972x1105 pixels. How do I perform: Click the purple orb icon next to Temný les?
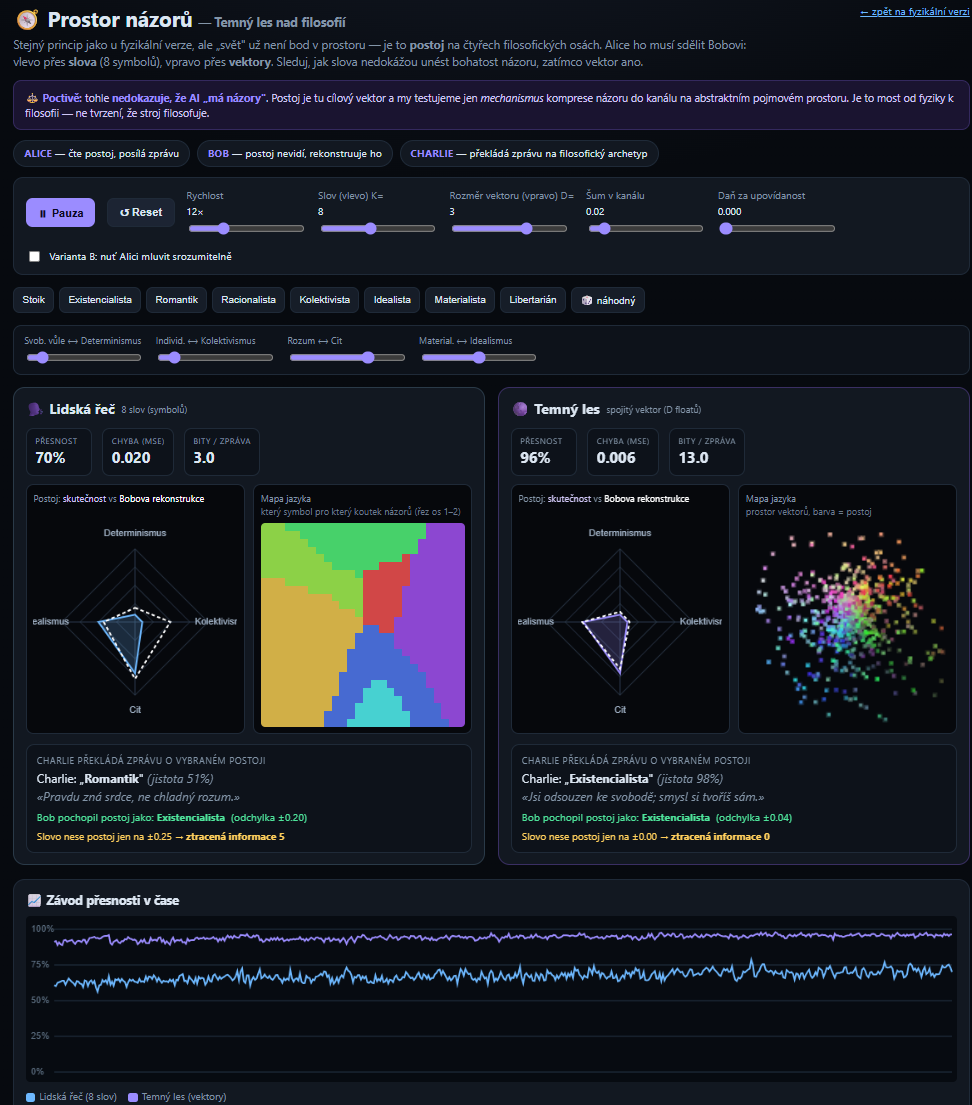coord(520,409)
